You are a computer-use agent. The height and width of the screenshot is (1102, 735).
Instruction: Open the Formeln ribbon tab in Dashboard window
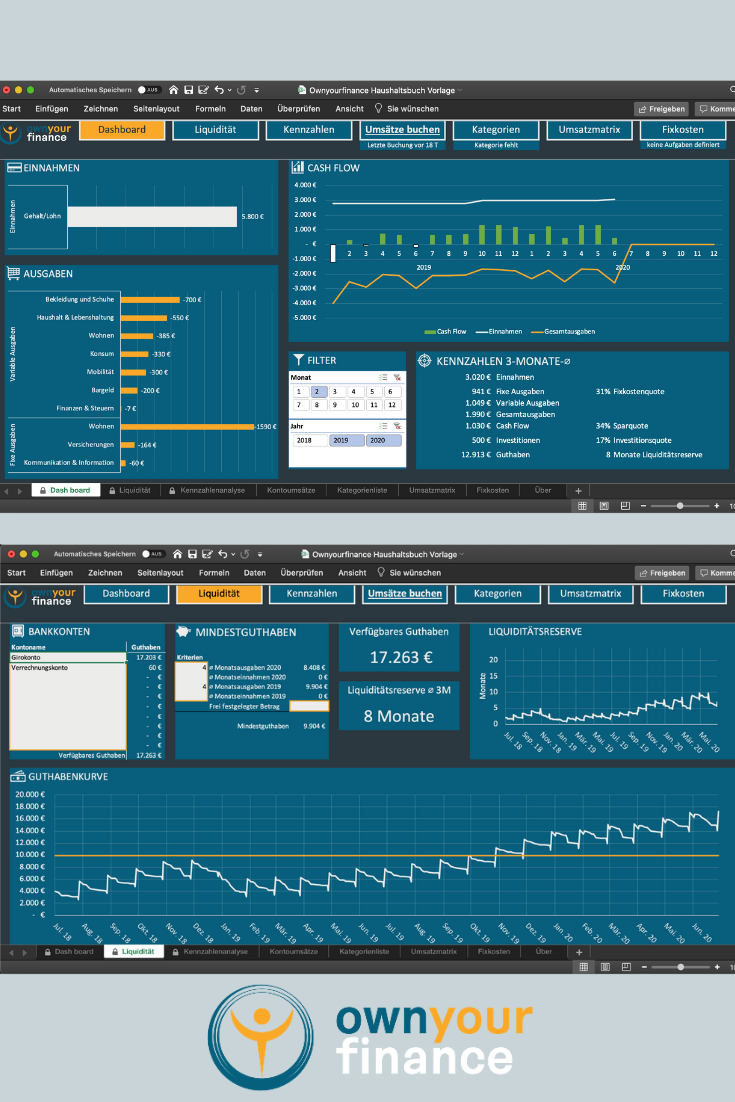point(211,108)
